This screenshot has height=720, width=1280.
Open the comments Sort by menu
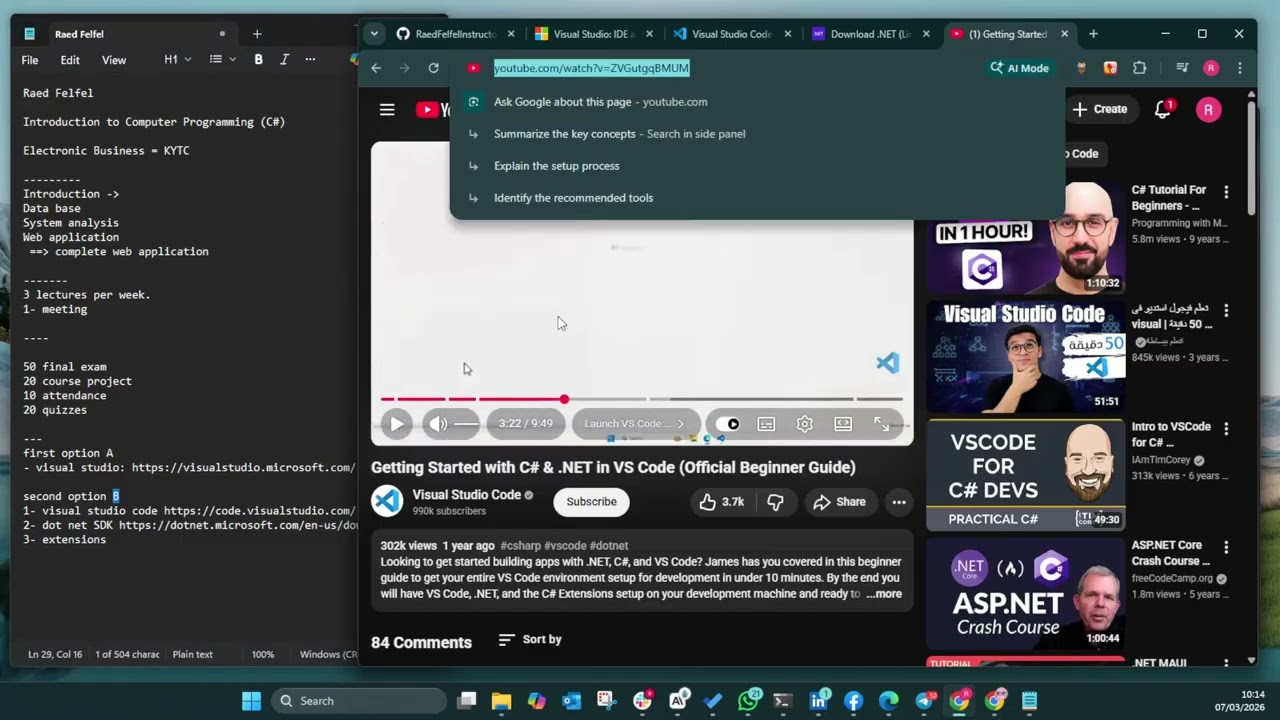tap(530, 639)
